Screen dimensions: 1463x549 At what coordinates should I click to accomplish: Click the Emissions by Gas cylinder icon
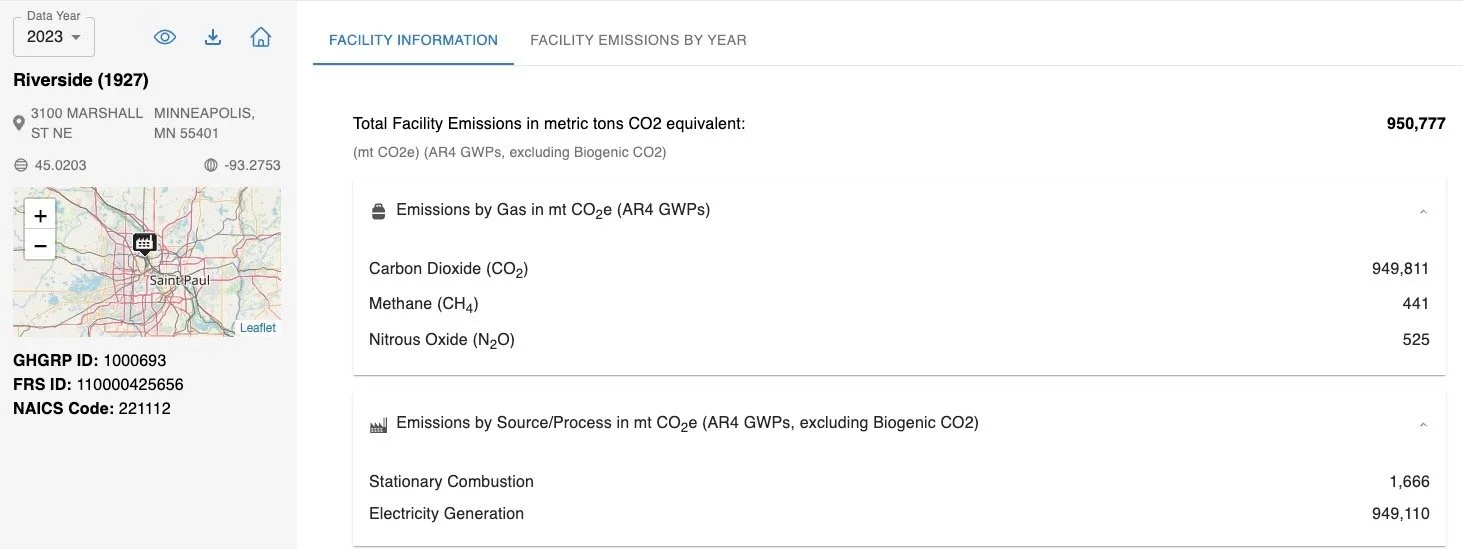(x=378, y=211)
